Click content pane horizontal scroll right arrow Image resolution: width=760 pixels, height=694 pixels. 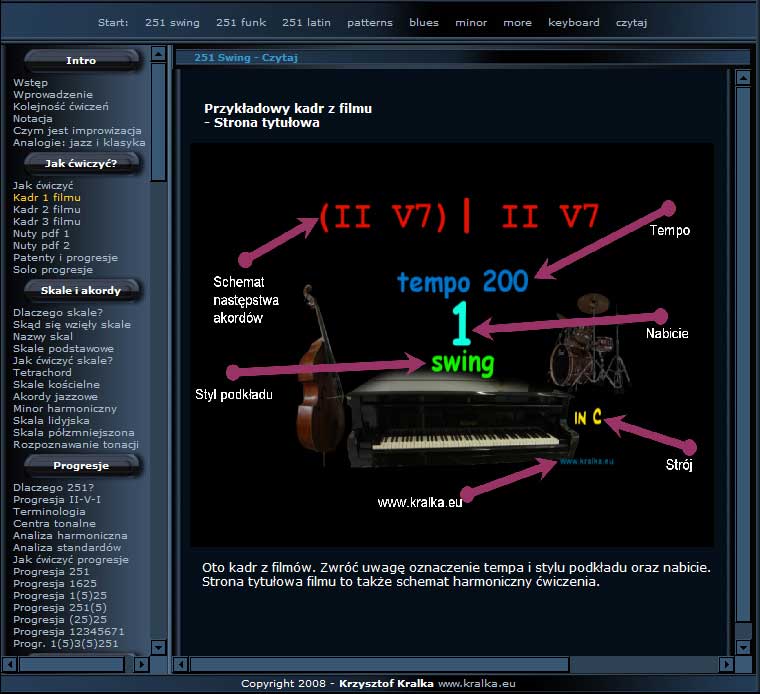pos(726,664)
